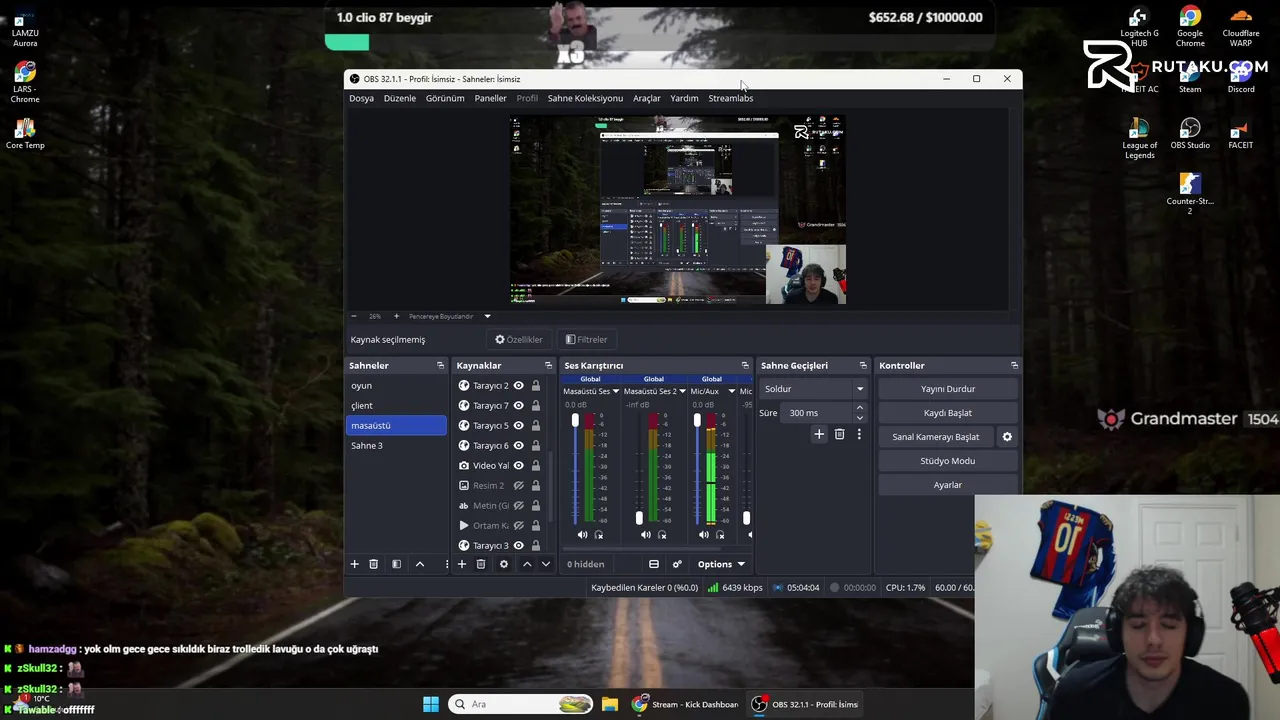Open the Düzenle menu

pyautogui.click(x=400, y=98)
